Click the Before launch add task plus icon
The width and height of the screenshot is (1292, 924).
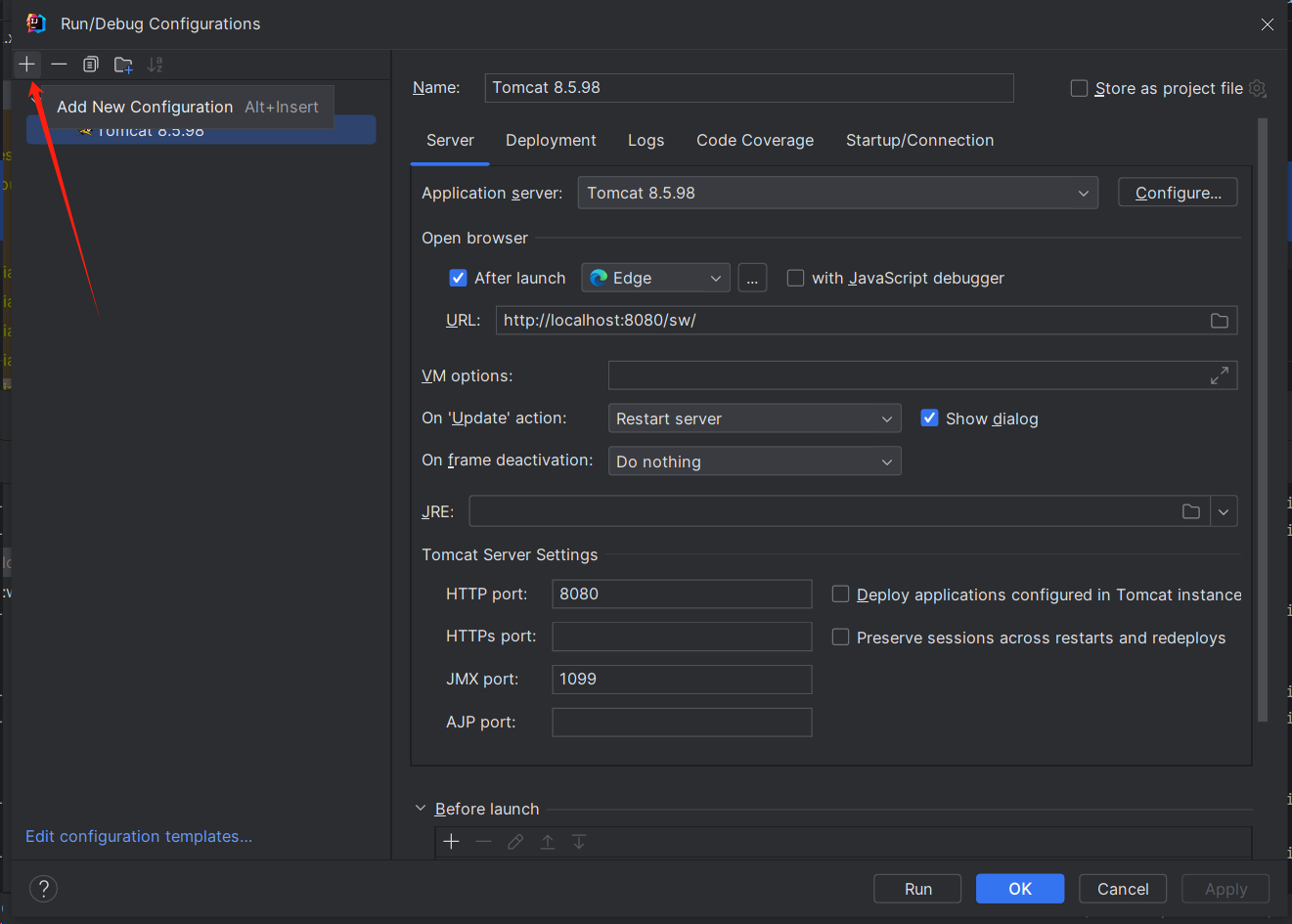pyautogui.click(x=451, y=842)
